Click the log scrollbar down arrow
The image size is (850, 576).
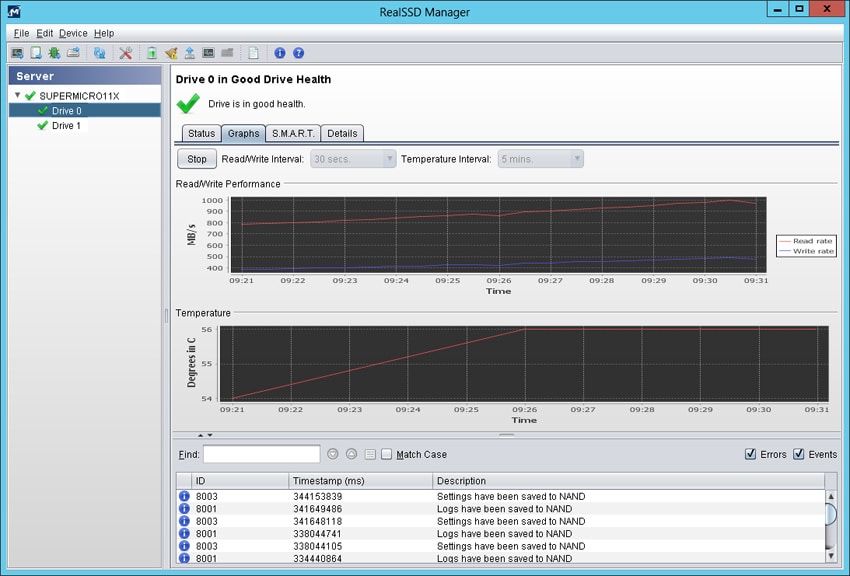coord(831,555)
